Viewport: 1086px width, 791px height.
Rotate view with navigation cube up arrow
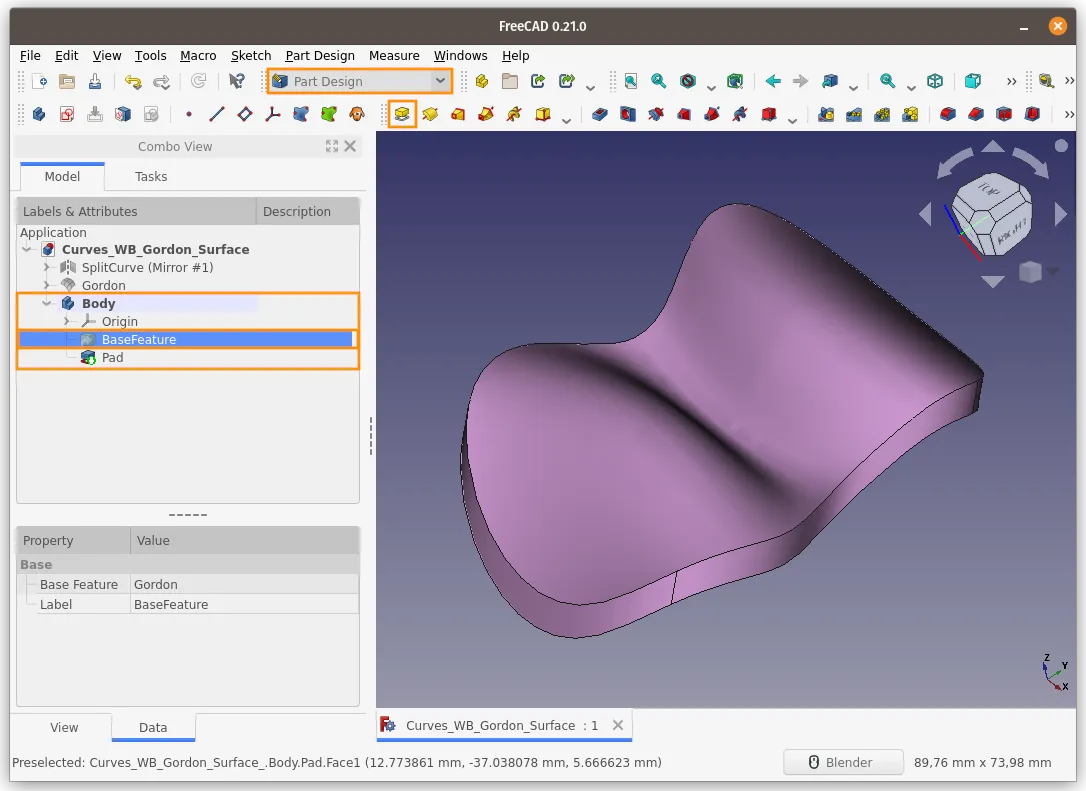click(993, 146)
